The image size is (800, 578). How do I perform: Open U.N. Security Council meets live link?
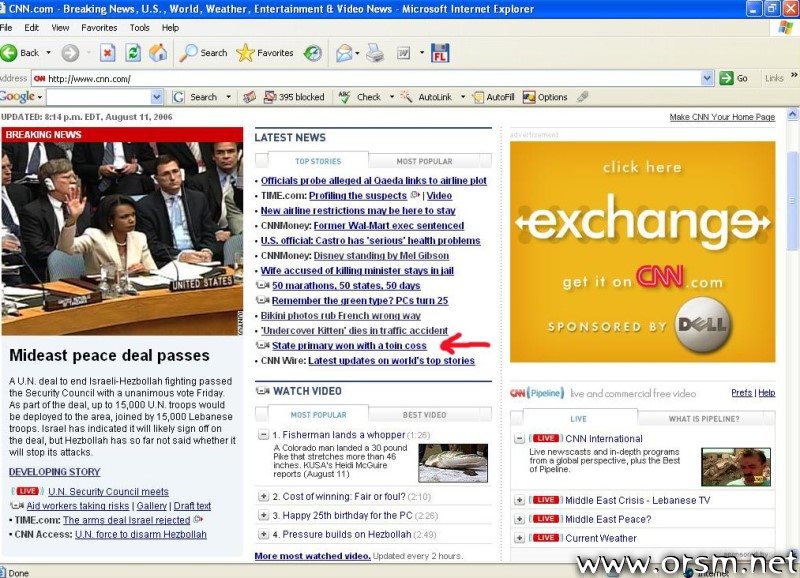(x=108, y=491)
